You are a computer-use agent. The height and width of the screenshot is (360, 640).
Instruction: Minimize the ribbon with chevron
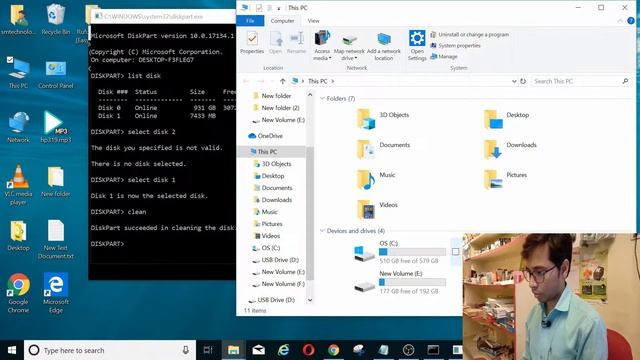pos(620,20)
